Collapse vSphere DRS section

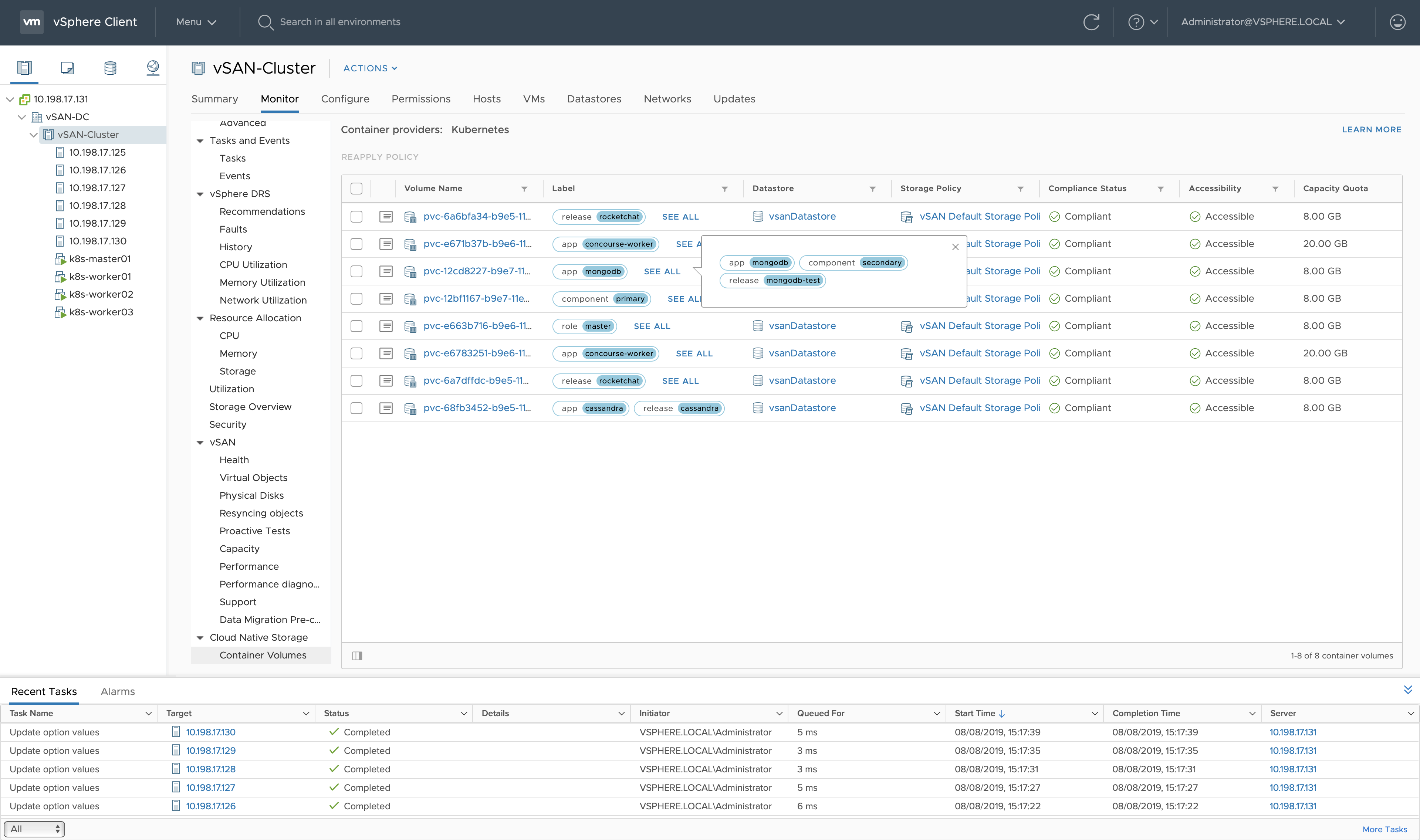point(200,194)
